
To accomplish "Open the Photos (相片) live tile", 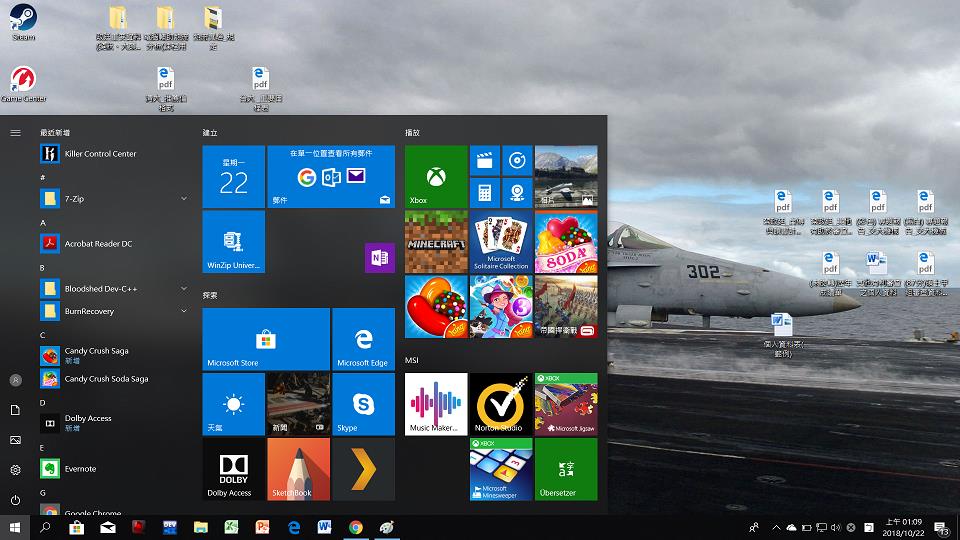I will pos(566,176).
